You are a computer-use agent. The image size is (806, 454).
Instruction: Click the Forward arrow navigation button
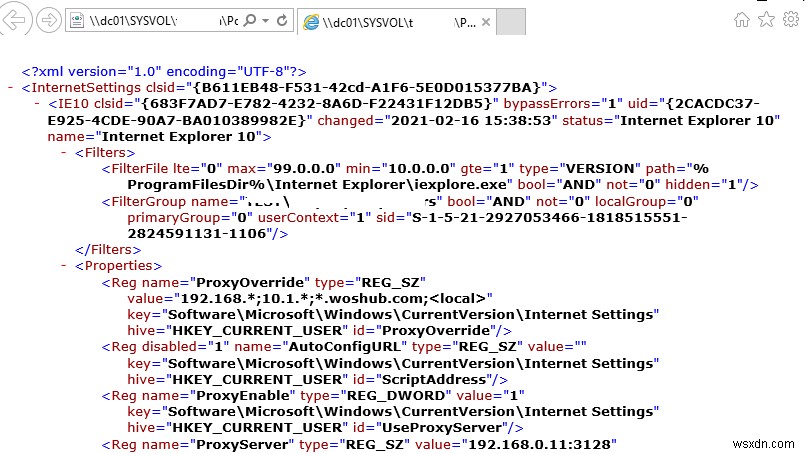pyautogui.click(x=49, y=21)
